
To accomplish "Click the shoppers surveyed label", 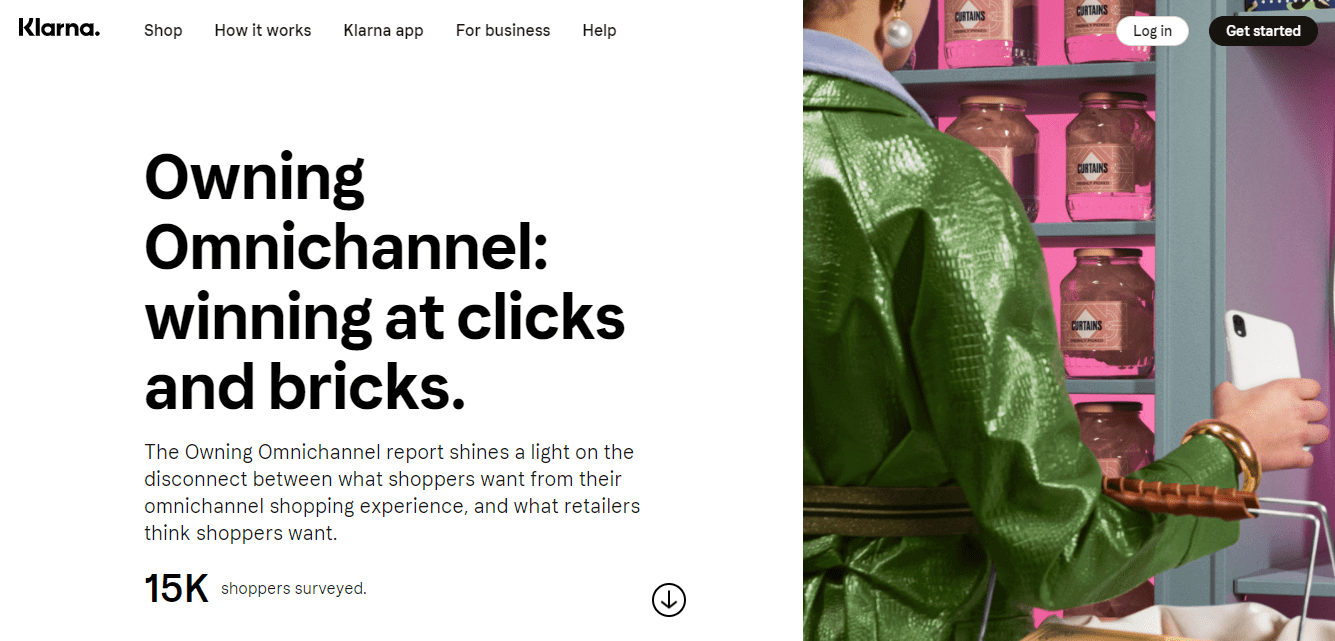I will click(294, 588).
